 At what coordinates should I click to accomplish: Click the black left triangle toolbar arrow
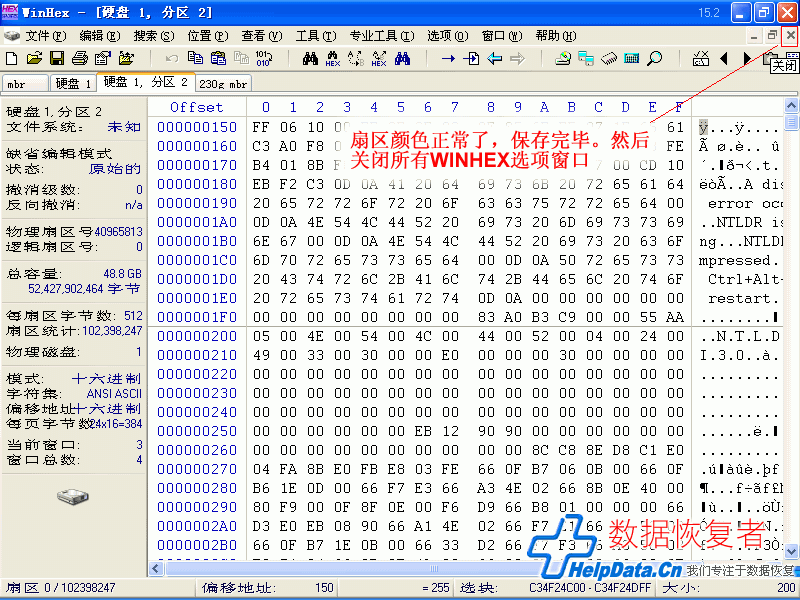click(723, 59)
